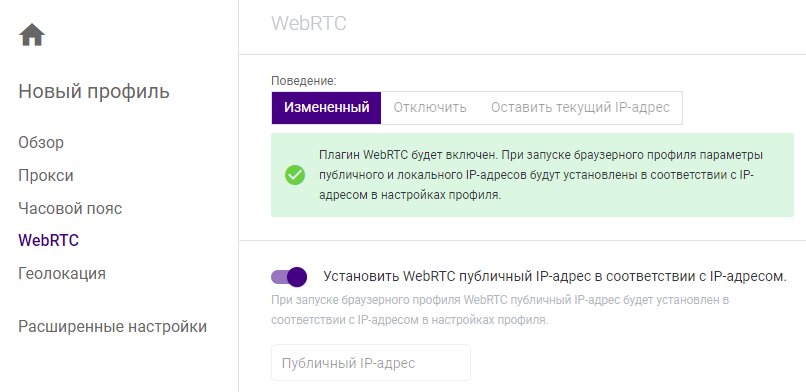Select WebRTC in the sidebar

48,240
